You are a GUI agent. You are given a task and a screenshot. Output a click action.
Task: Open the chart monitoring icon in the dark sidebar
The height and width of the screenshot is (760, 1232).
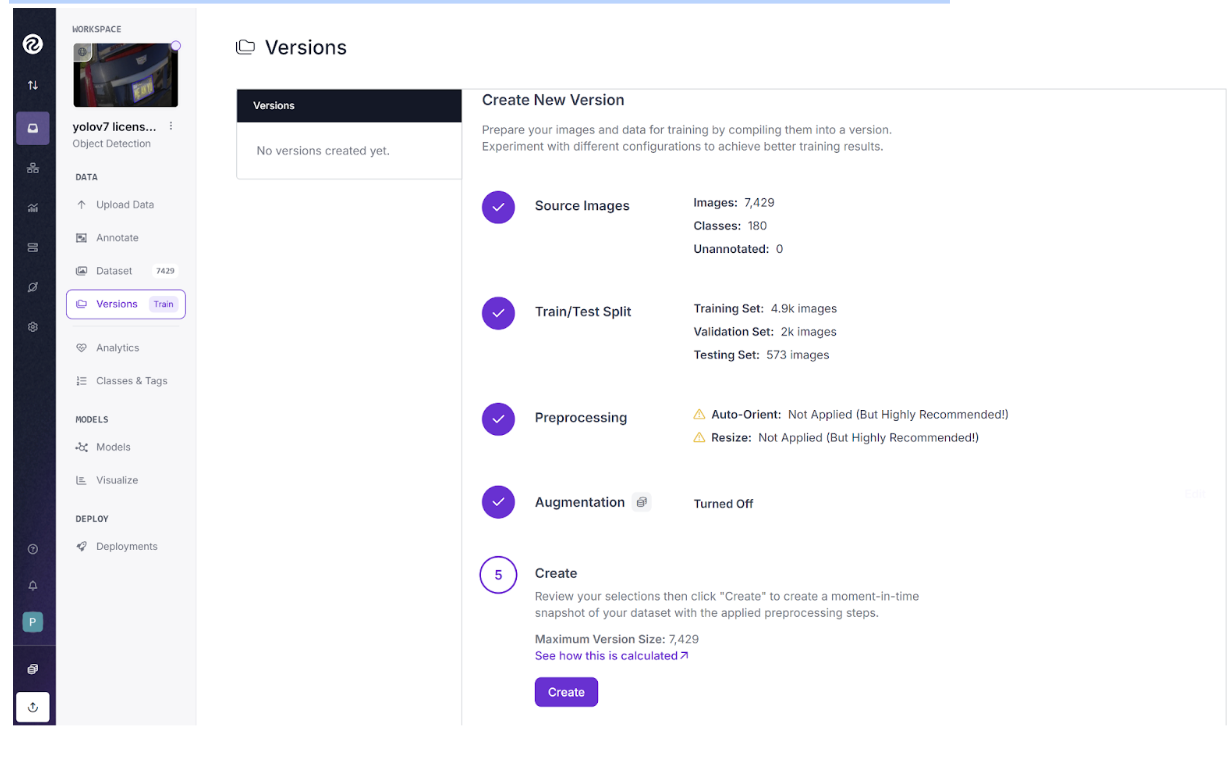tap(33, 208)
